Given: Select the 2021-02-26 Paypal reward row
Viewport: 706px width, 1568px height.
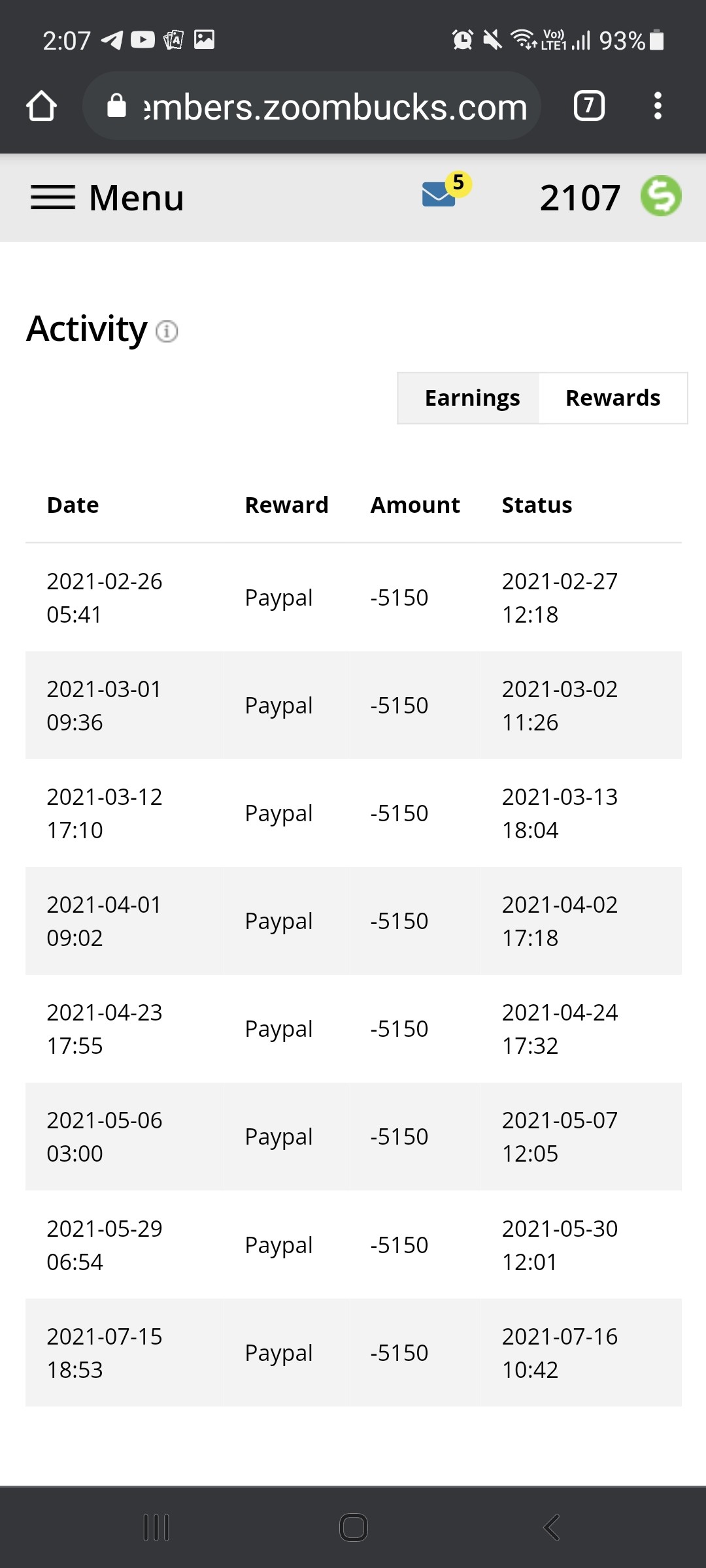Looking at the screenshot, I should (354, 597).
